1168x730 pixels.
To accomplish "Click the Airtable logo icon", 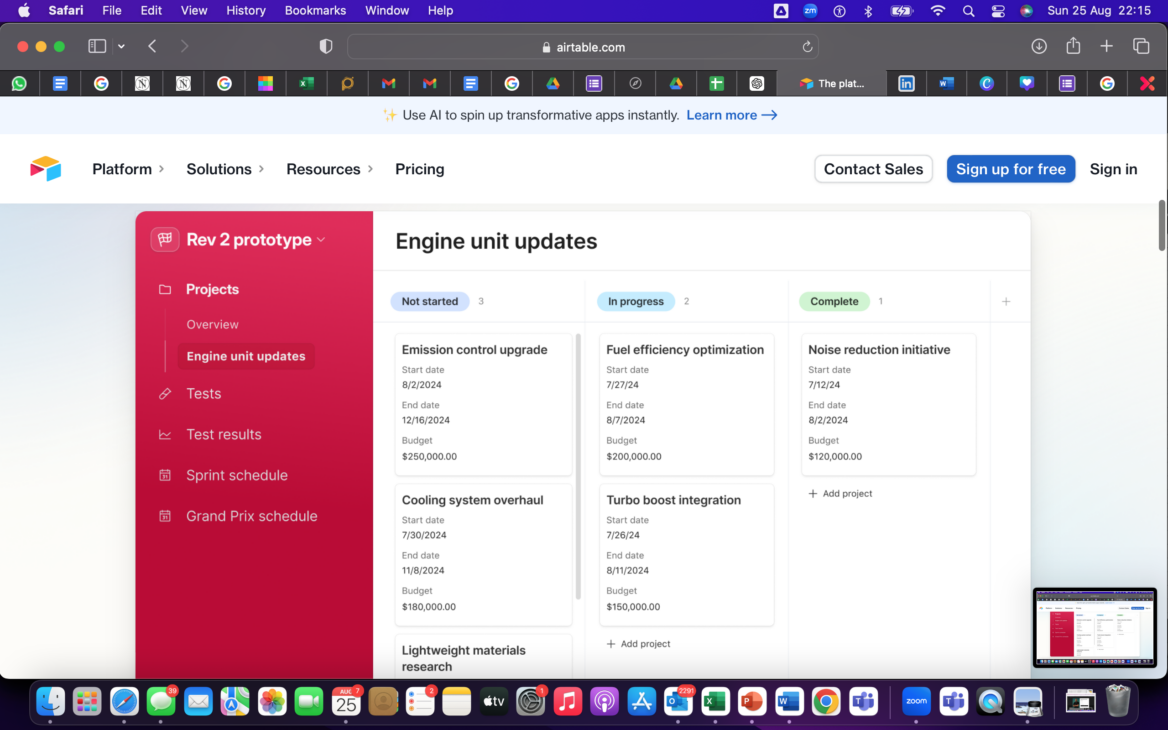I will [46, 169].
